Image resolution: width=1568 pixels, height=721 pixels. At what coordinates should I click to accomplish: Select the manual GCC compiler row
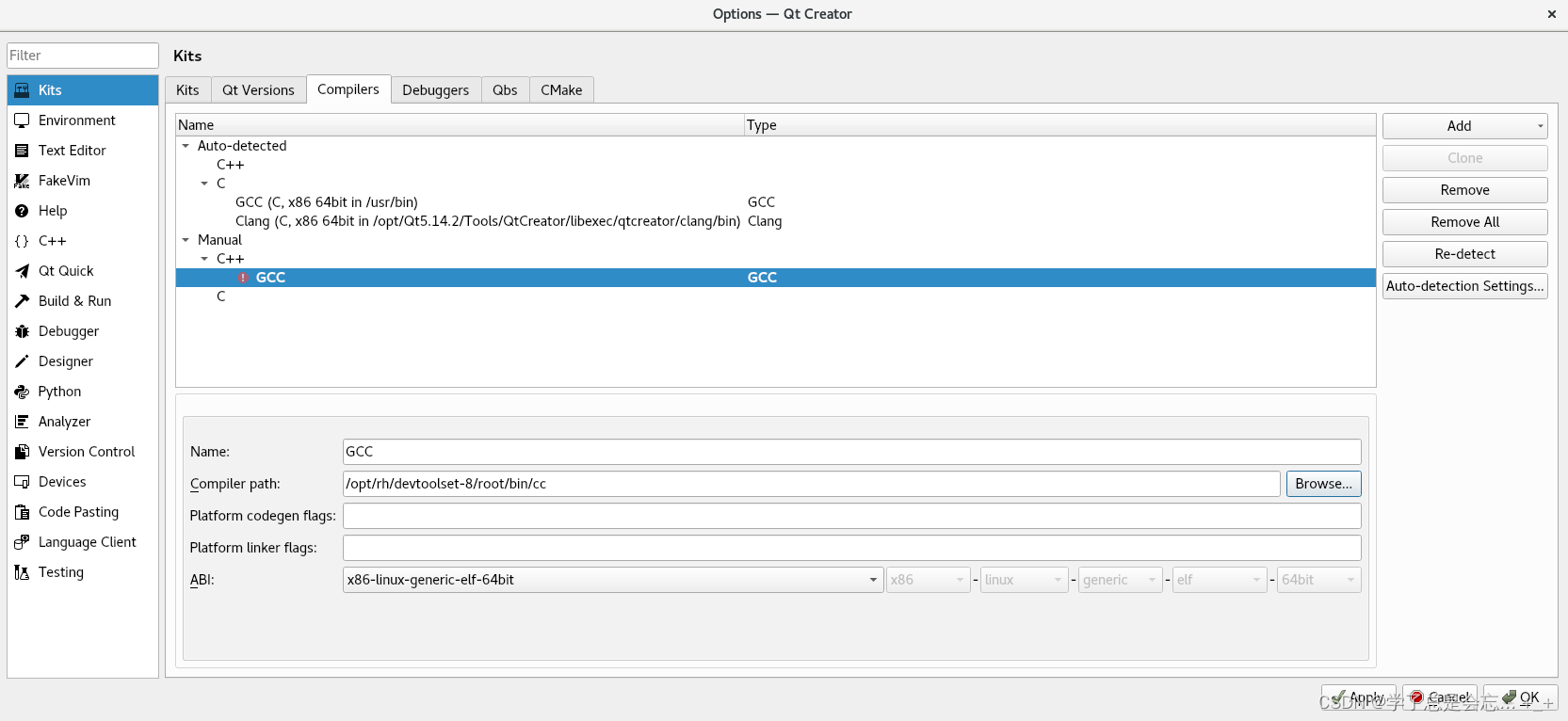pos(775,278)
